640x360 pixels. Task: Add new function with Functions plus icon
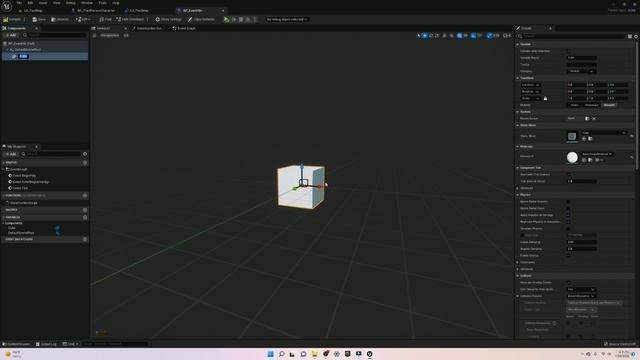point(85,196)
